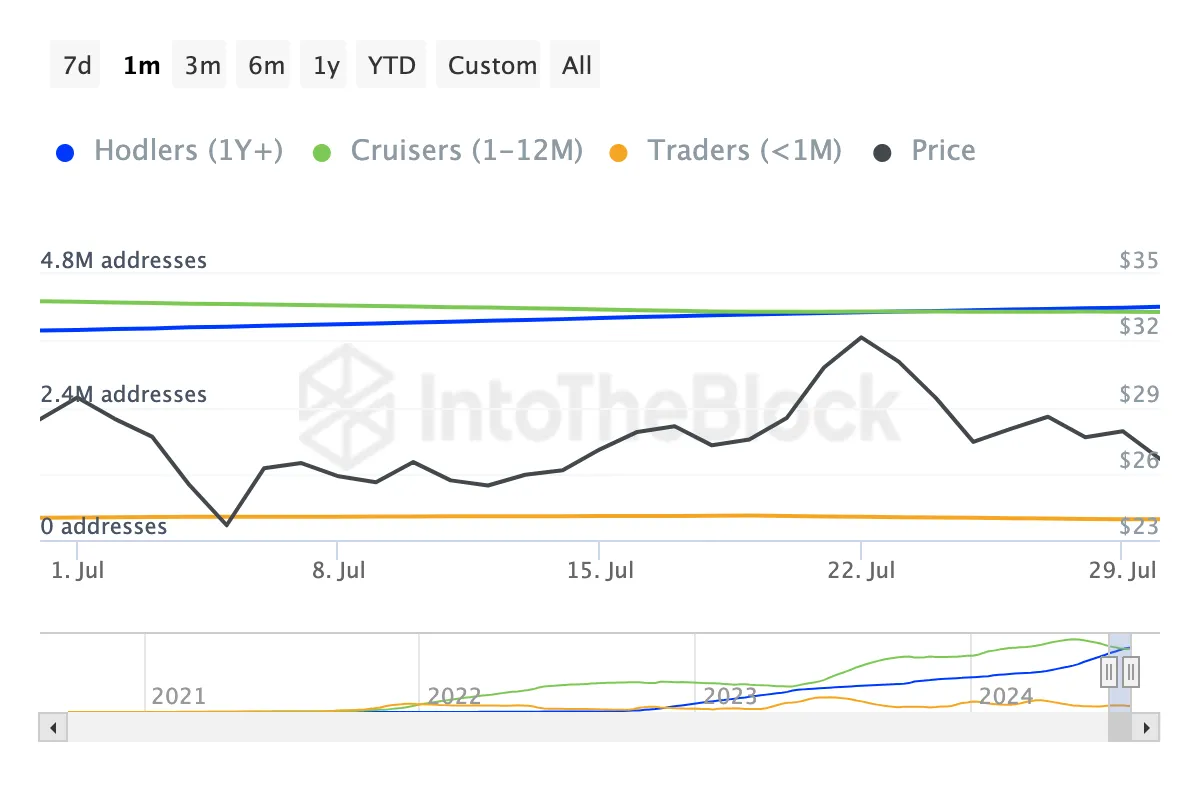The height and width of the screenshot is (800, 1200).
Task: Switch to the 6m range
Action: (266, 66)
